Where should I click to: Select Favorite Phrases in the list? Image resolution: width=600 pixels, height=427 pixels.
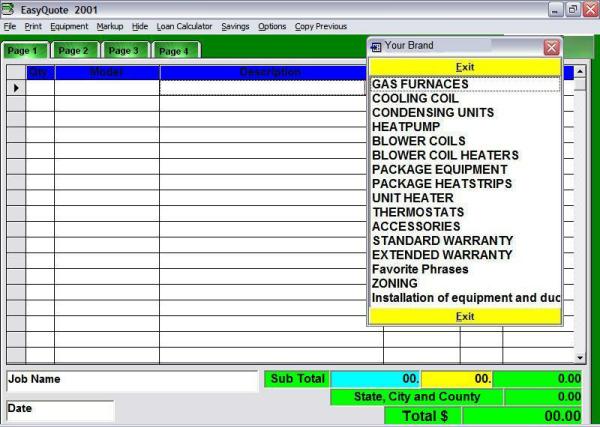465,269
